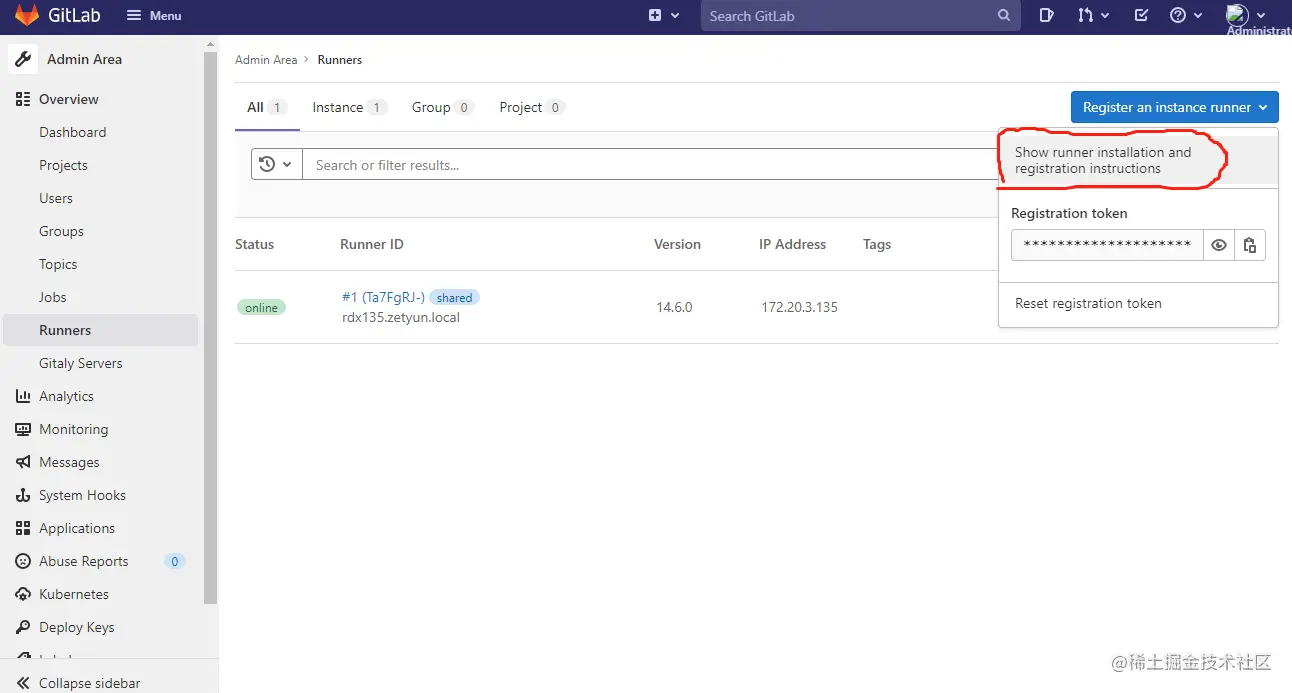Open Users in the sidebar
The height and width of the screenshot is (693, 1292).
pos(56,198)
